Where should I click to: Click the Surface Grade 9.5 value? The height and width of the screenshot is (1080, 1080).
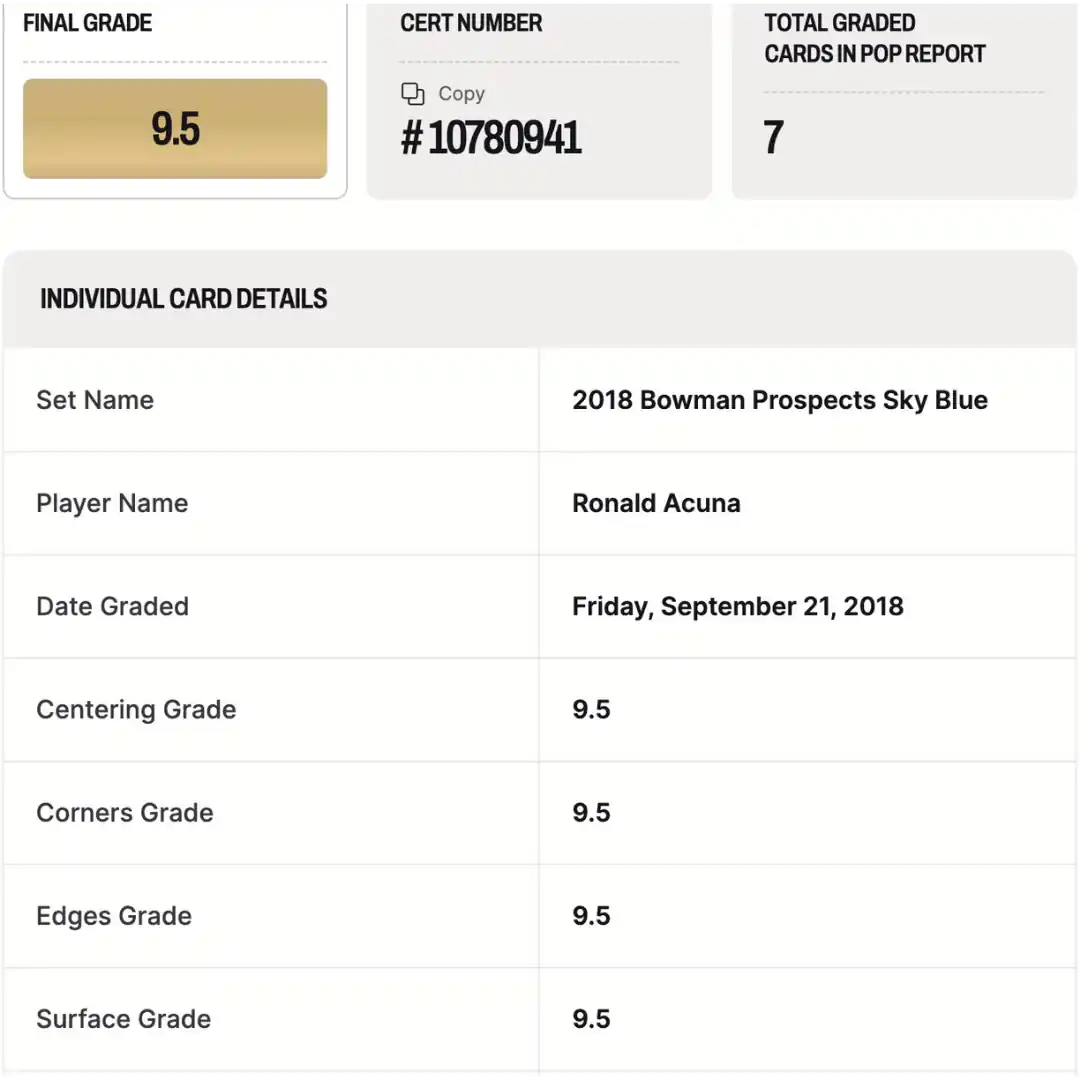point(592,1019)
